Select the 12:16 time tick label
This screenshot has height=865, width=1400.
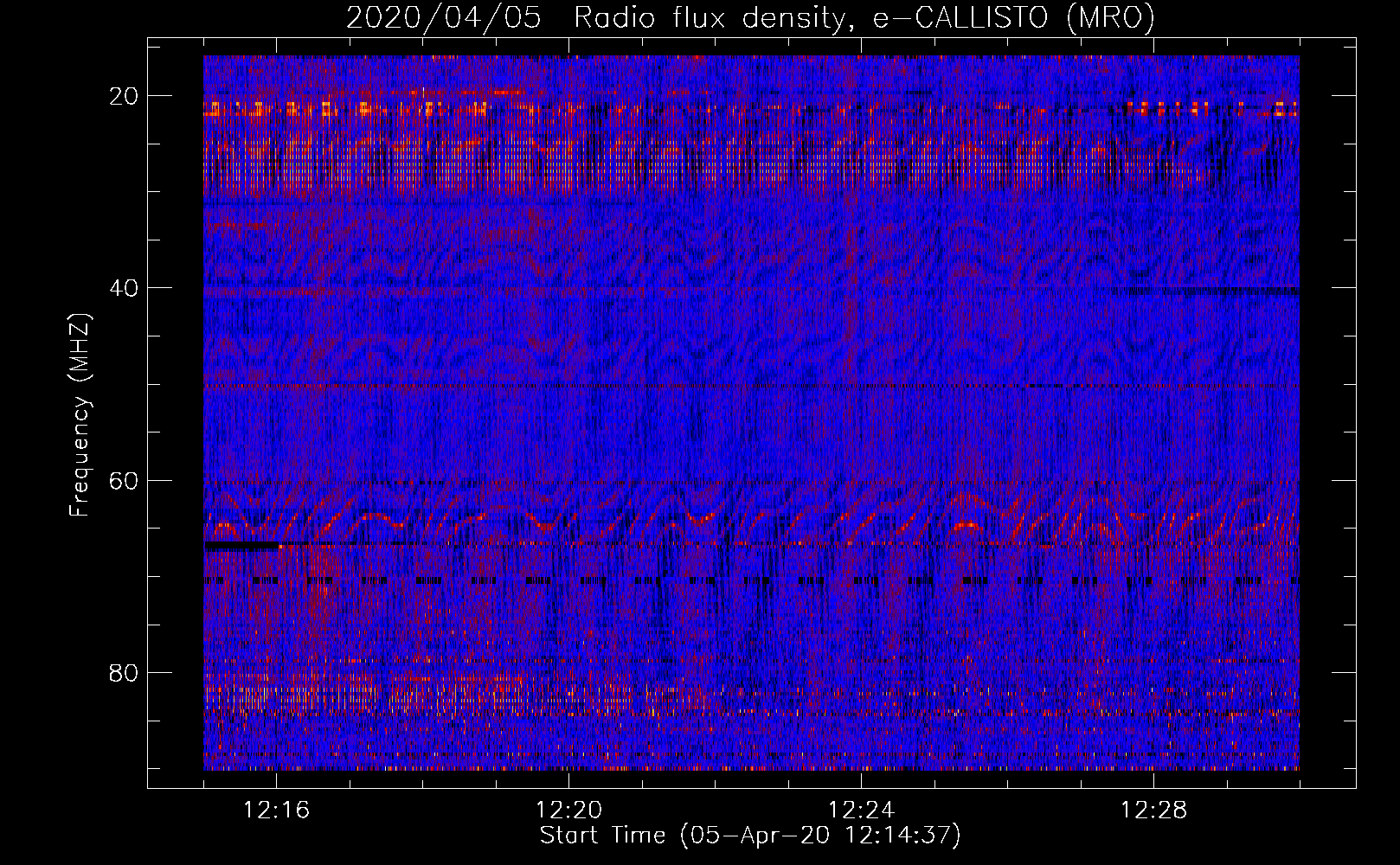point(276,811)
